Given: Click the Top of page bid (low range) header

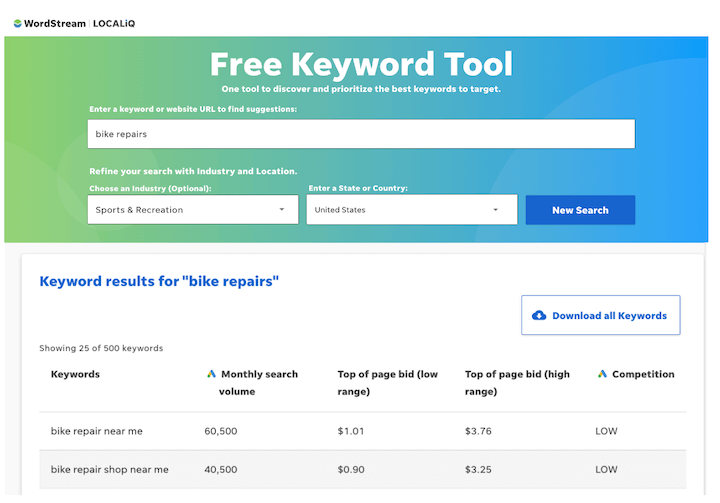Looking at the screenshot, I should tap(388, 383).
